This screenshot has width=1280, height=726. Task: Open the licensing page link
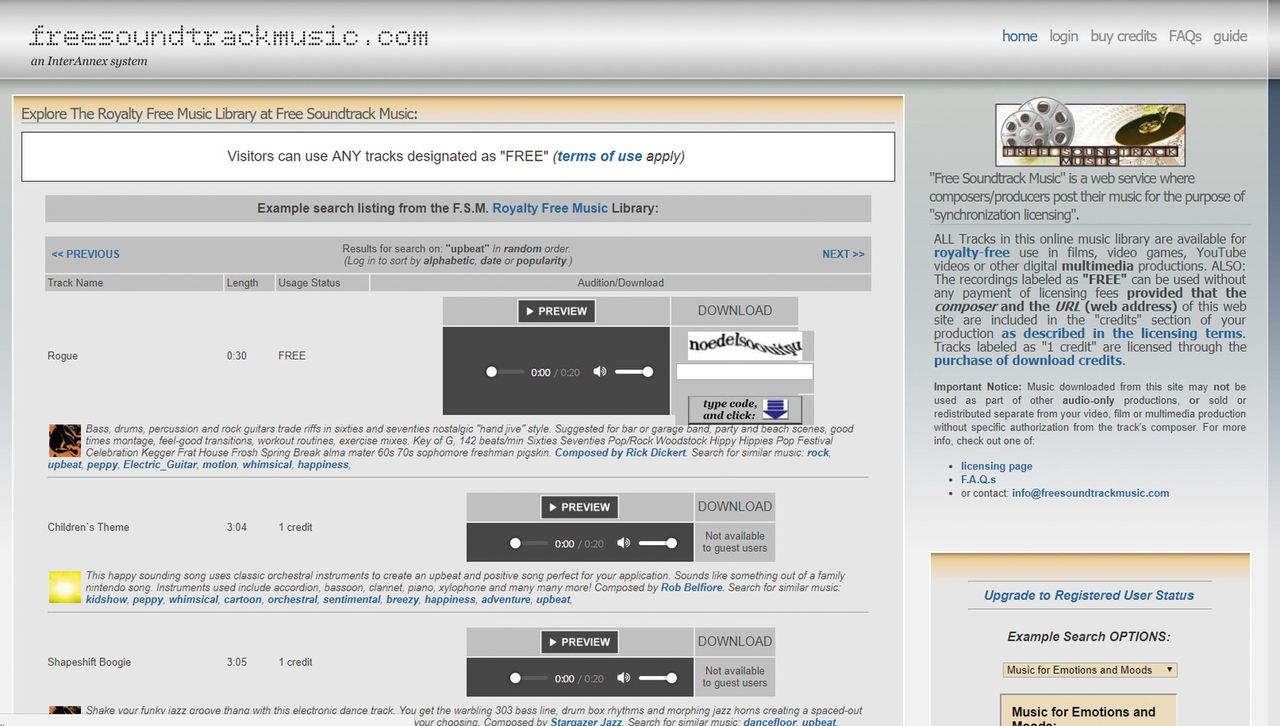(x=996, y=466)
